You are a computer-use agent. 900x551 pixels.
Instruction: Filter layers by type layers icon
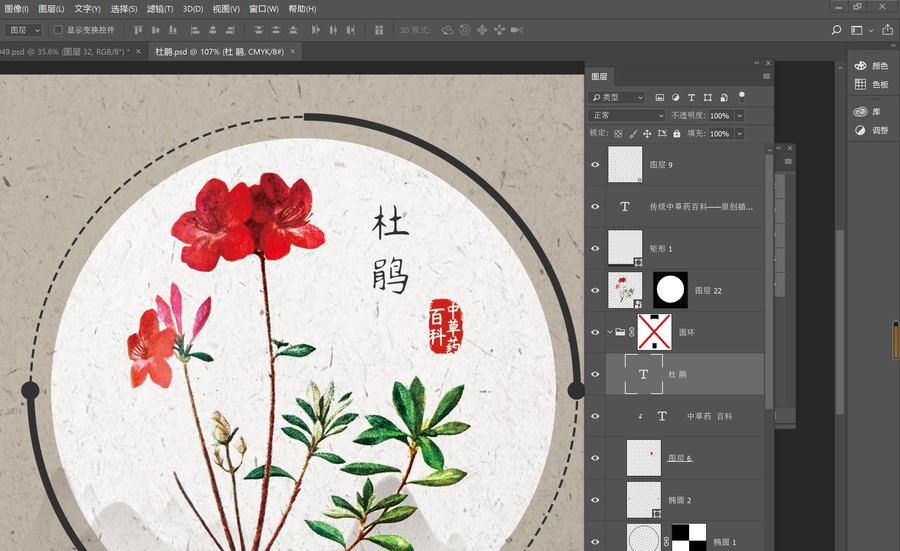click(692, 98)
